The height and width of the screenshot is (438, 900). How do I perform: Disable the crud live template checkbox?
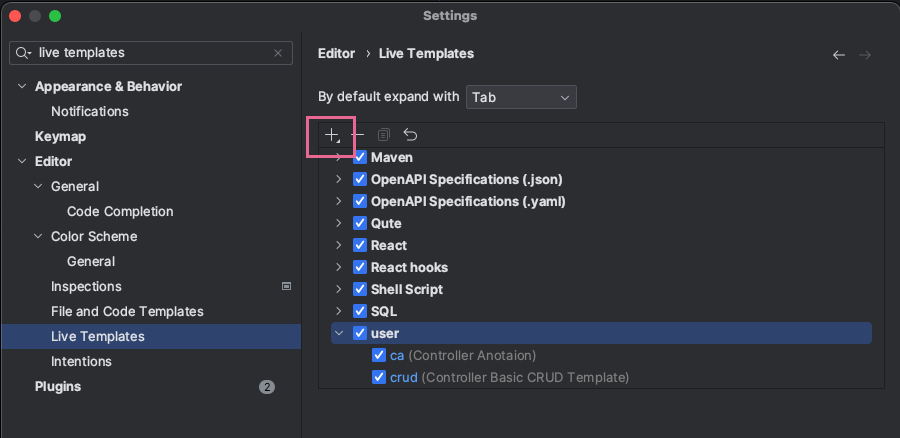tap(378, 377)
